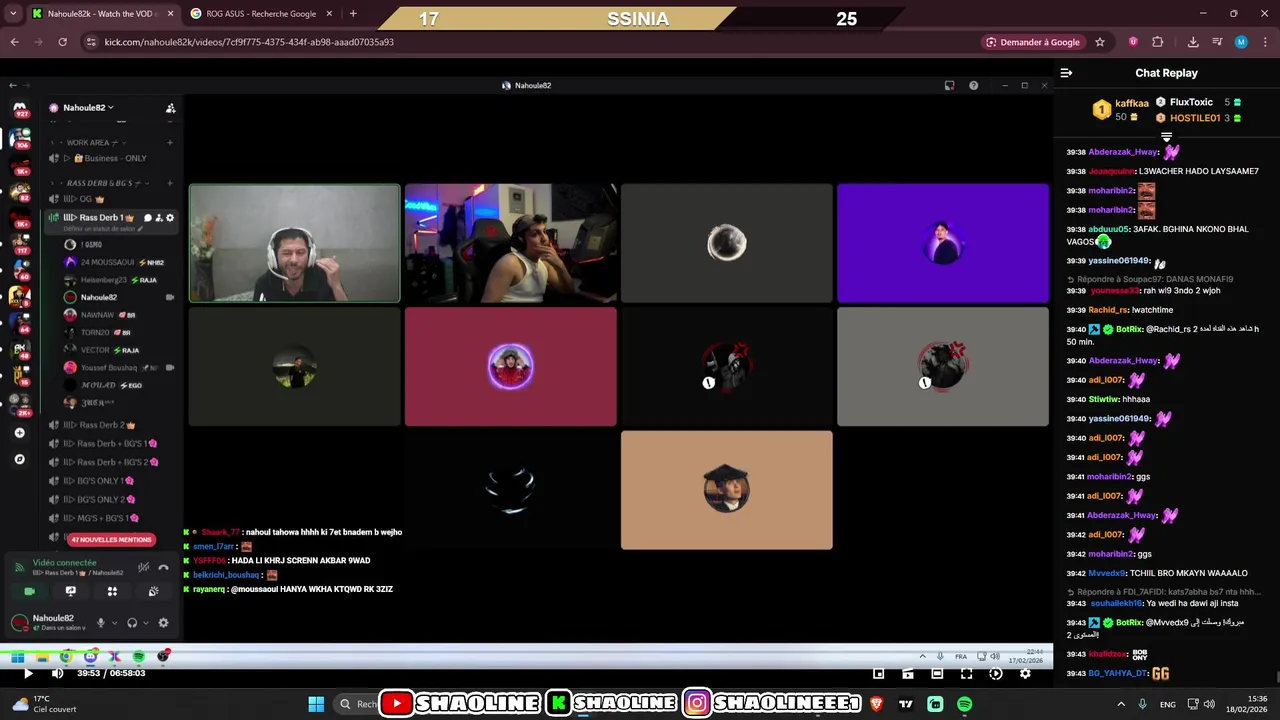This screenshot has height=720, width=1280.
Task: Open Chrome media controls icon
Action: [1217, 42]
